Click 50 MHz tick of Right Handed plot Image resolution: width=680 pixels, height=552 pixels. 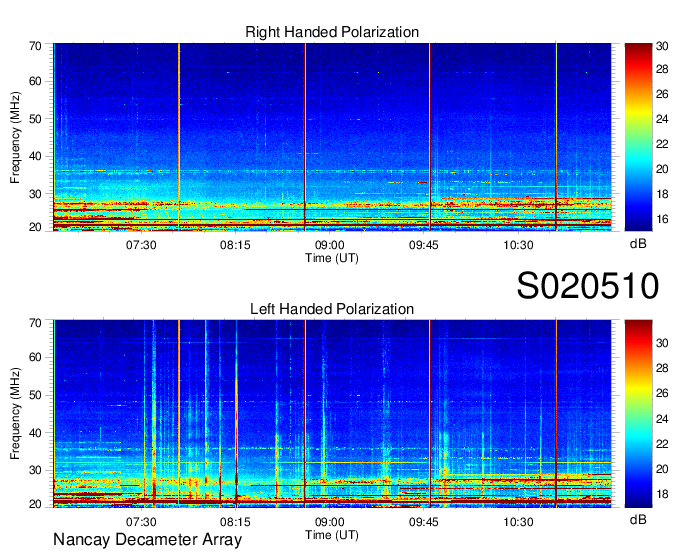35,119
